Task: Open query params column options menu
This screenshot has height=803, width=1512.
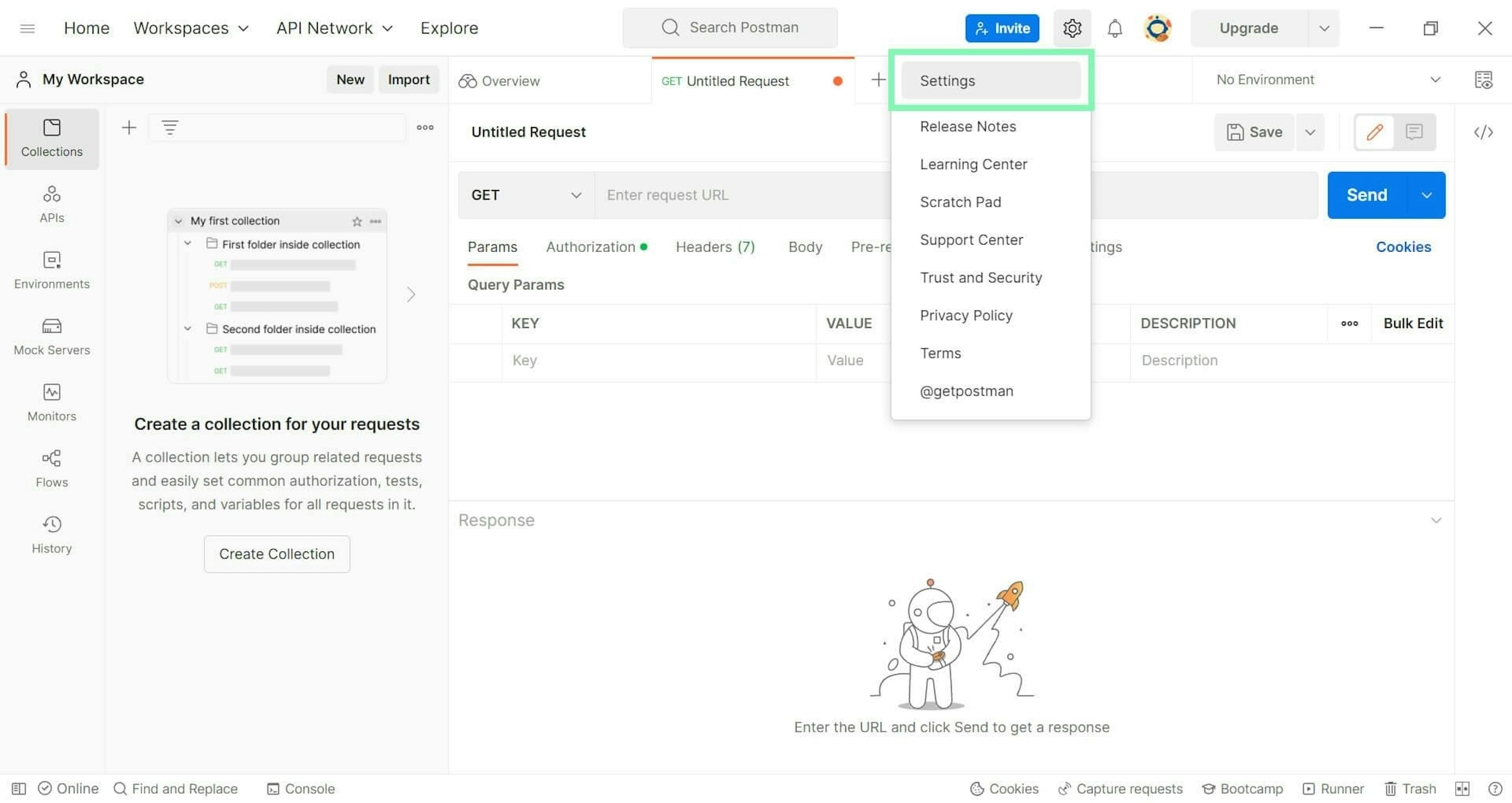Action: pos(1349,324)
